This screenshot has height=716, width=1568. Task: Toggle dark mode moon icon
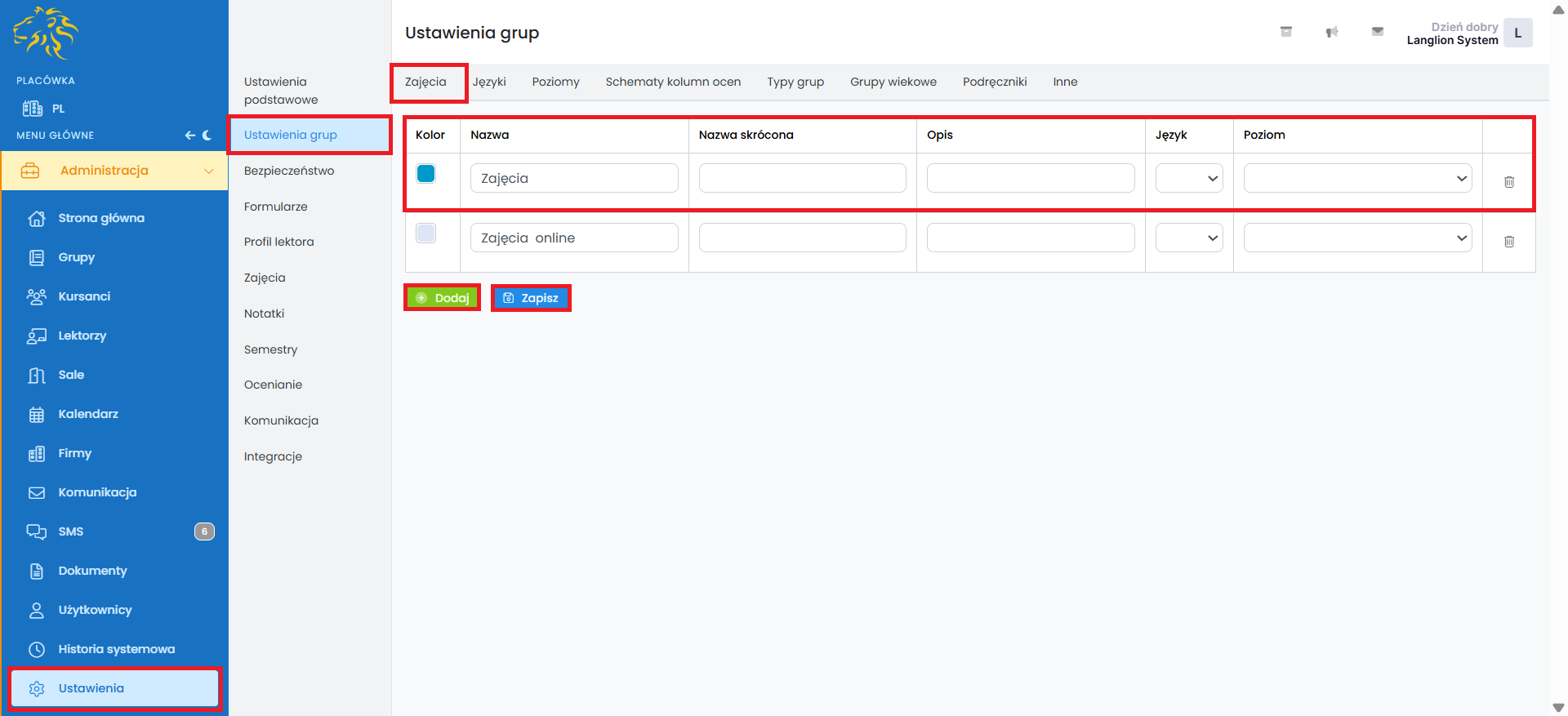click(207, 136)
